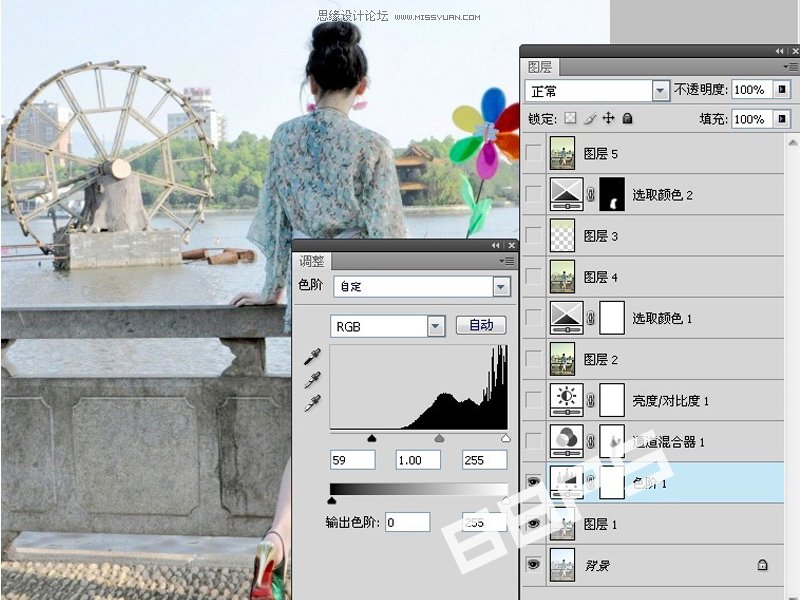Show the 选取颜色 2 layer visibility
This screenshot has width=800, height=600.
pyautogui.click(x=534, y=194)
